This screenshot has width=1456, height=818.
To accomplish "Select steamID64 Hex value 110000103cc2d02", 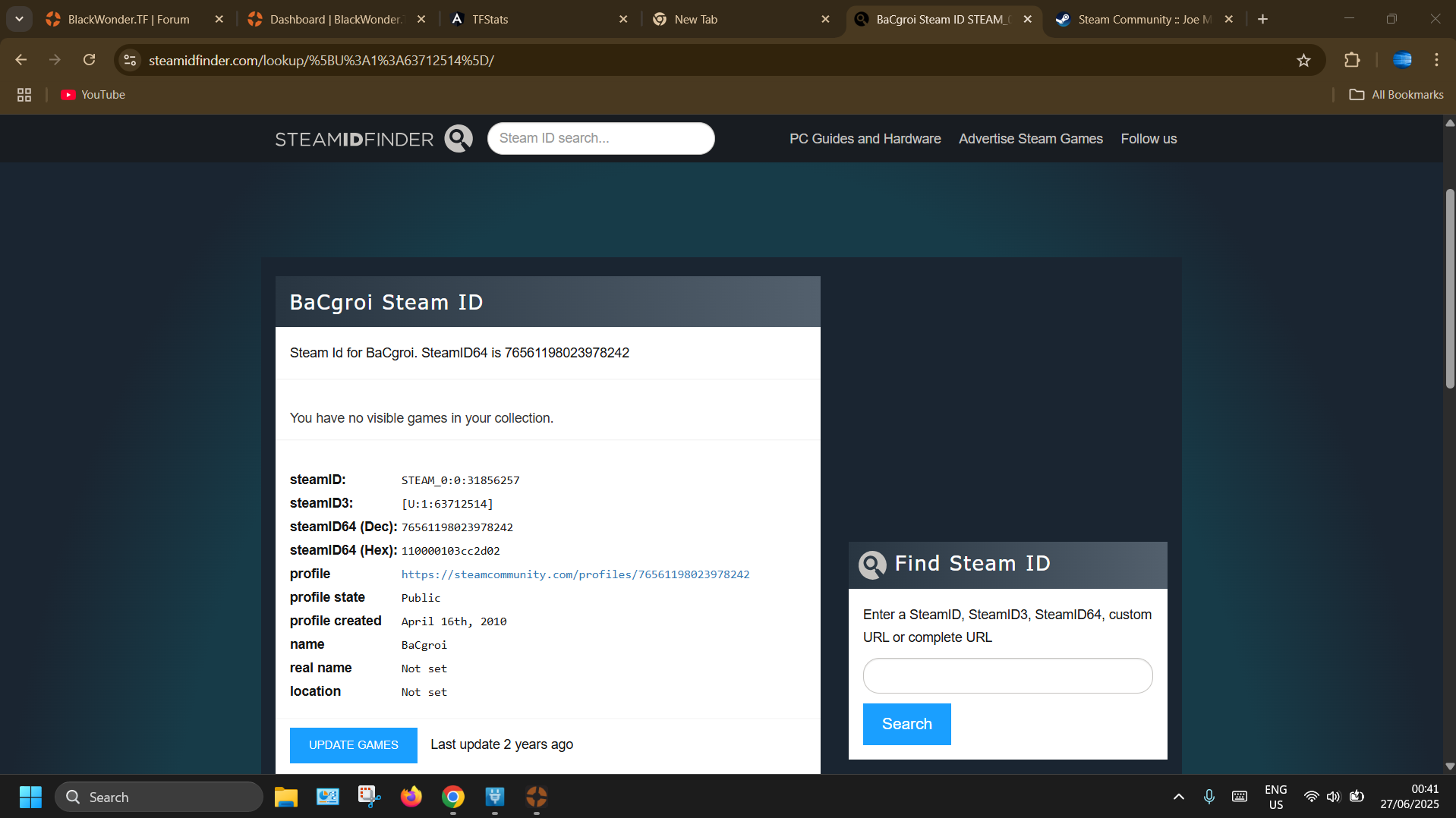I will (x=450, y=551).
